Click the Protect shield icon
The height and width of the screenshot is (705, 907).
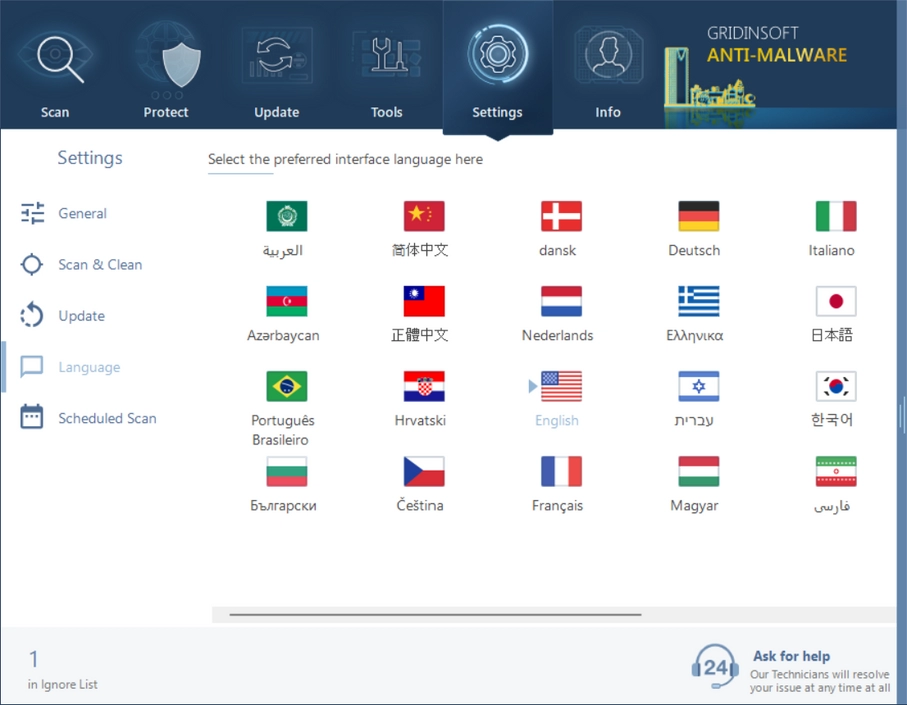166,58
